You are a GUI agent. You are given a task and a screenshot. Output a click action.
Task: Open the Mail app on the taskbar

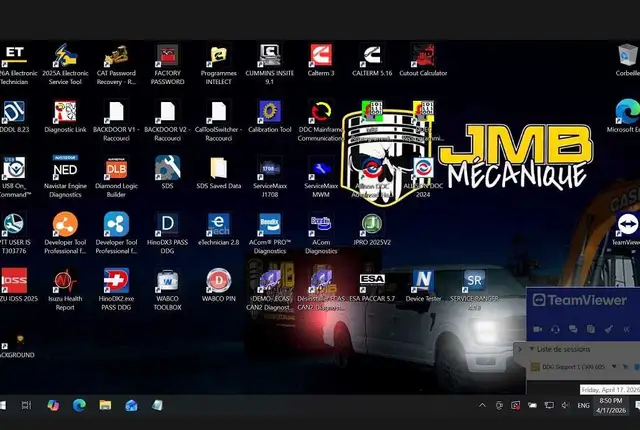pyautogui.click(x=131, y=405)
